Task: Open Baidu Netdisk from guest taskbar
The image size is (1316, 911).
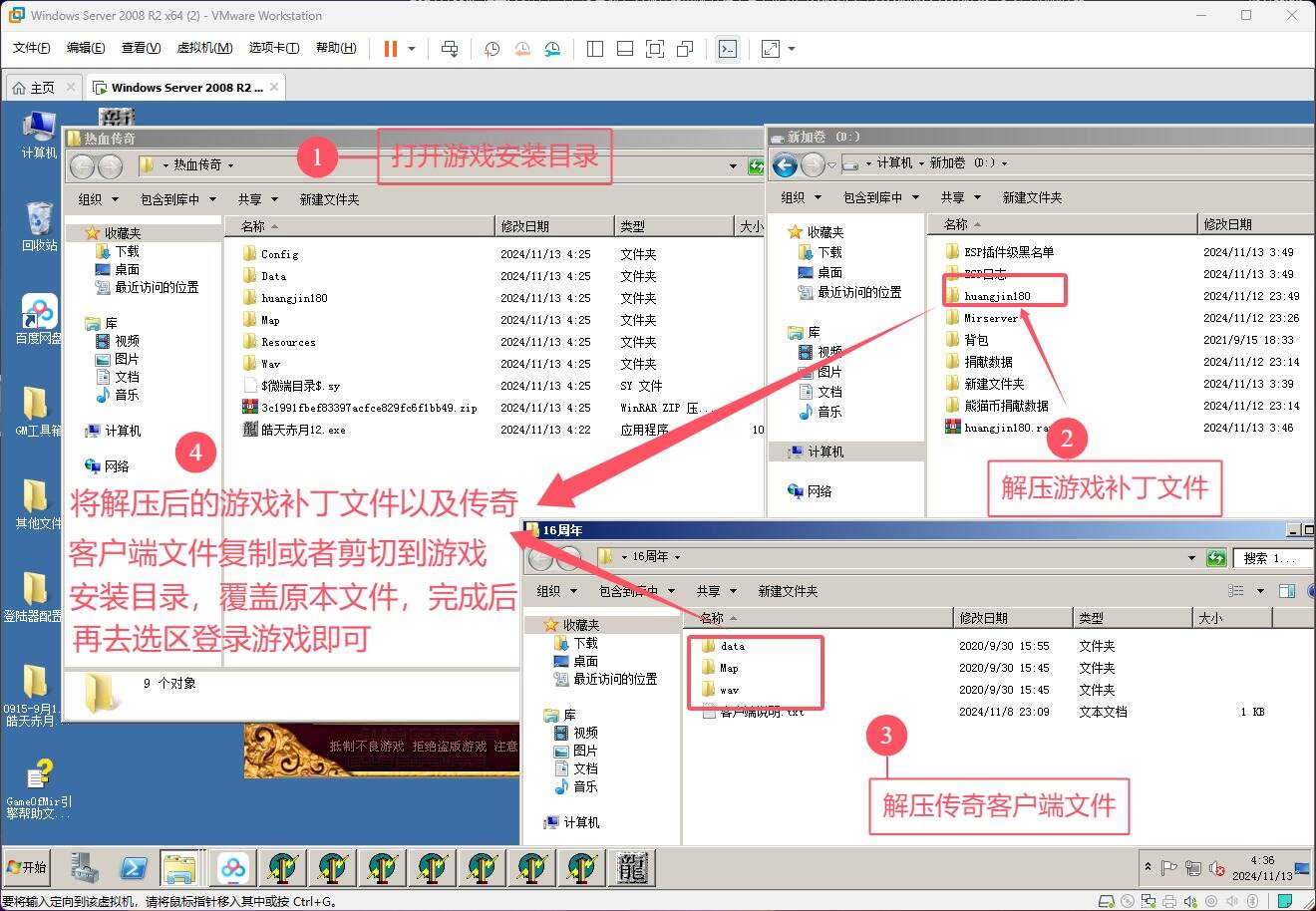Action: pos(233,868)
